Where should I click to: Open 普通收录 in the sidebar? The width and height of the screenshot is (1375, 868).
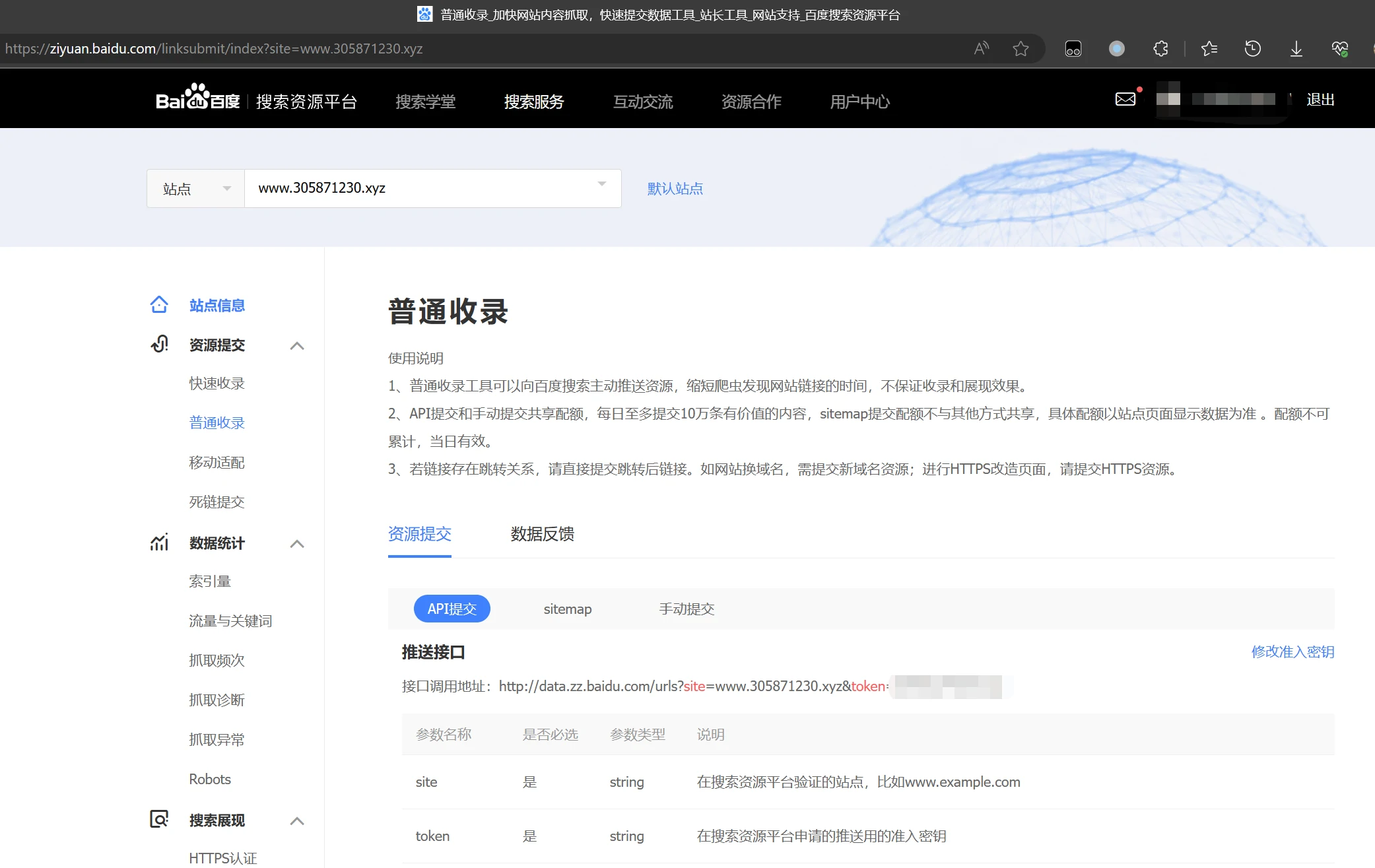click(x=217, y=422)
